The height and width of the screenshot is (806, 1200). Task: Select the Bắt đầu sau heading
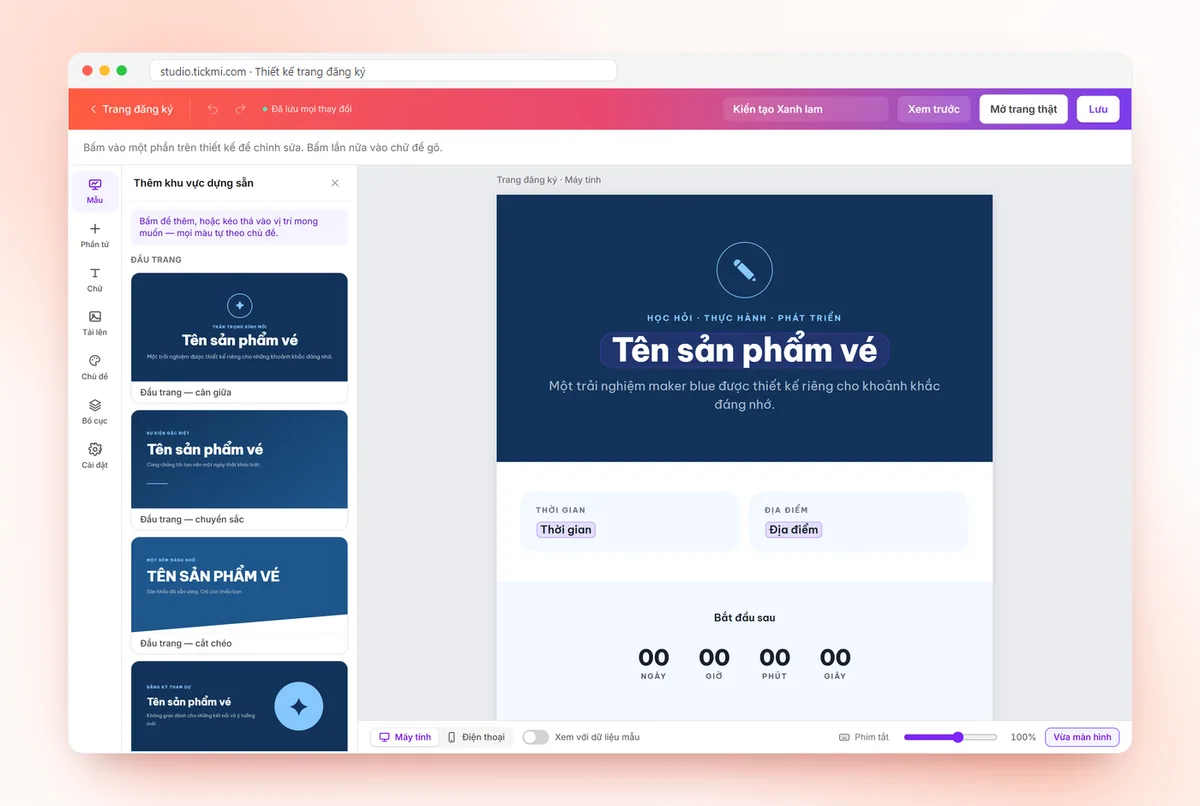(744, 618)
